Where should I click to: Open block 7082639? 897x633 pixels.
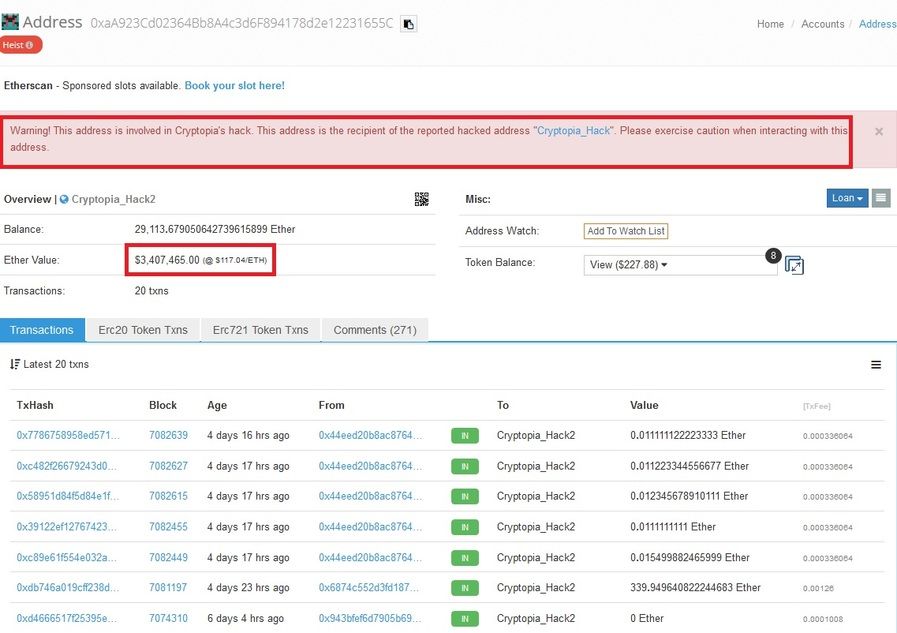[168, 435]
